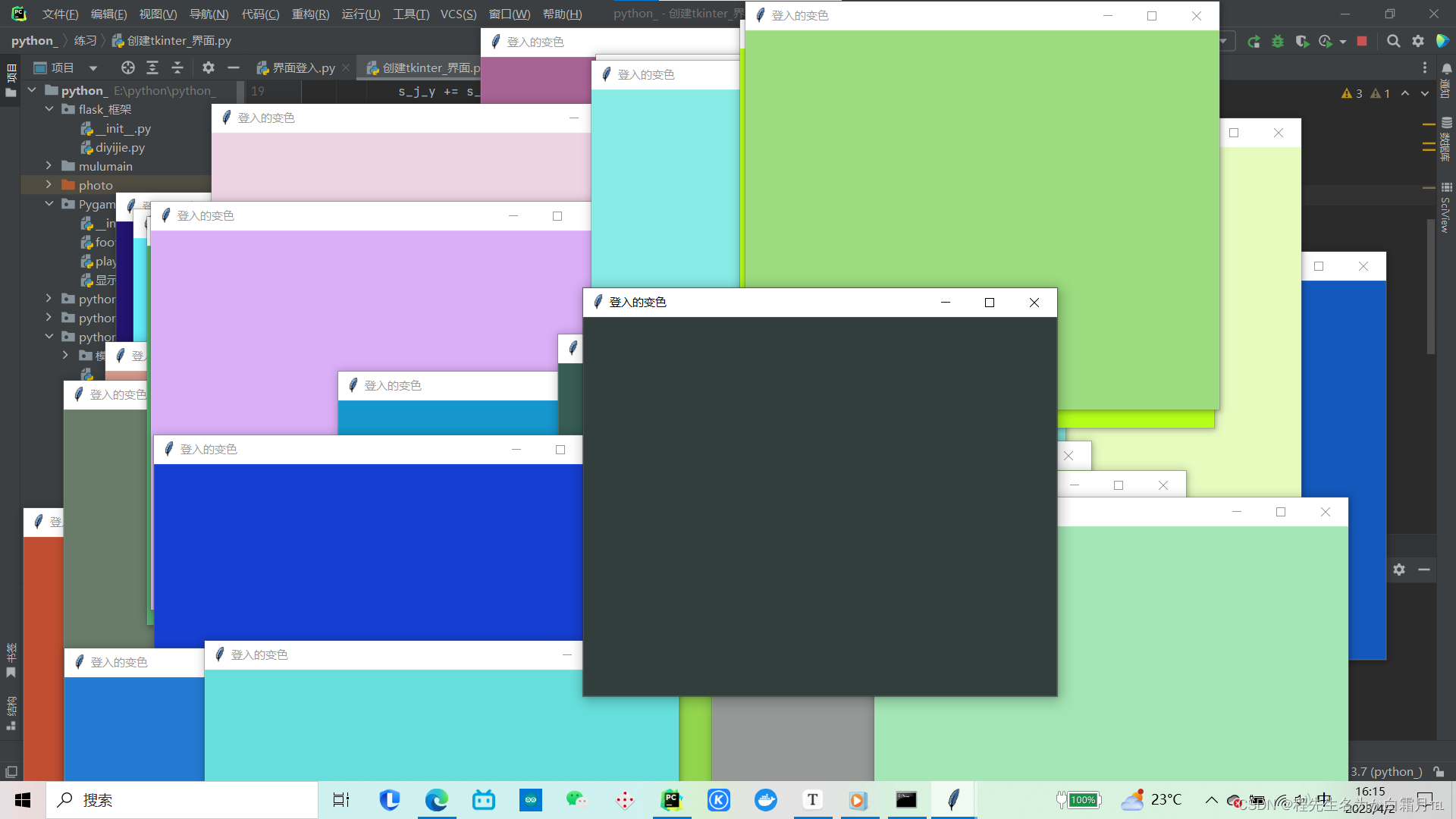Switch to the 界面登入.py editor tab
The height and width of the screenshot is (819, 1456).
[x=303, y=68]
